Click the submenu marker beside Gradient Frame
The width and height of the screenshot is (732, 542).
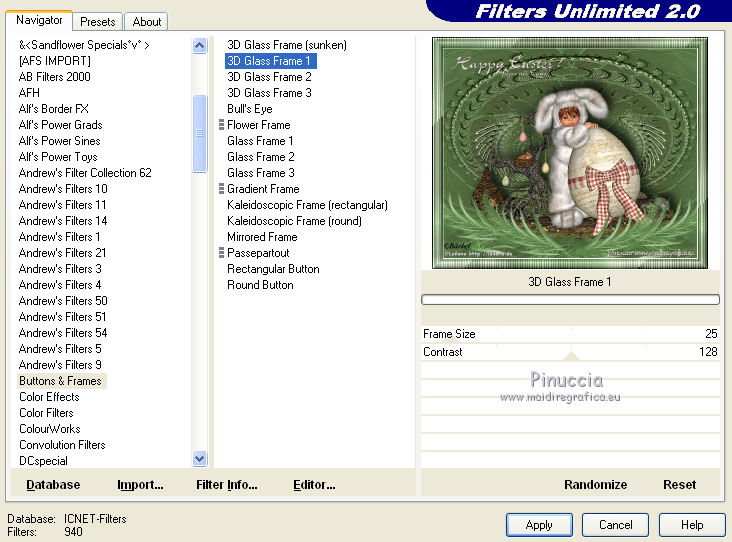click(x=222, y=189)
